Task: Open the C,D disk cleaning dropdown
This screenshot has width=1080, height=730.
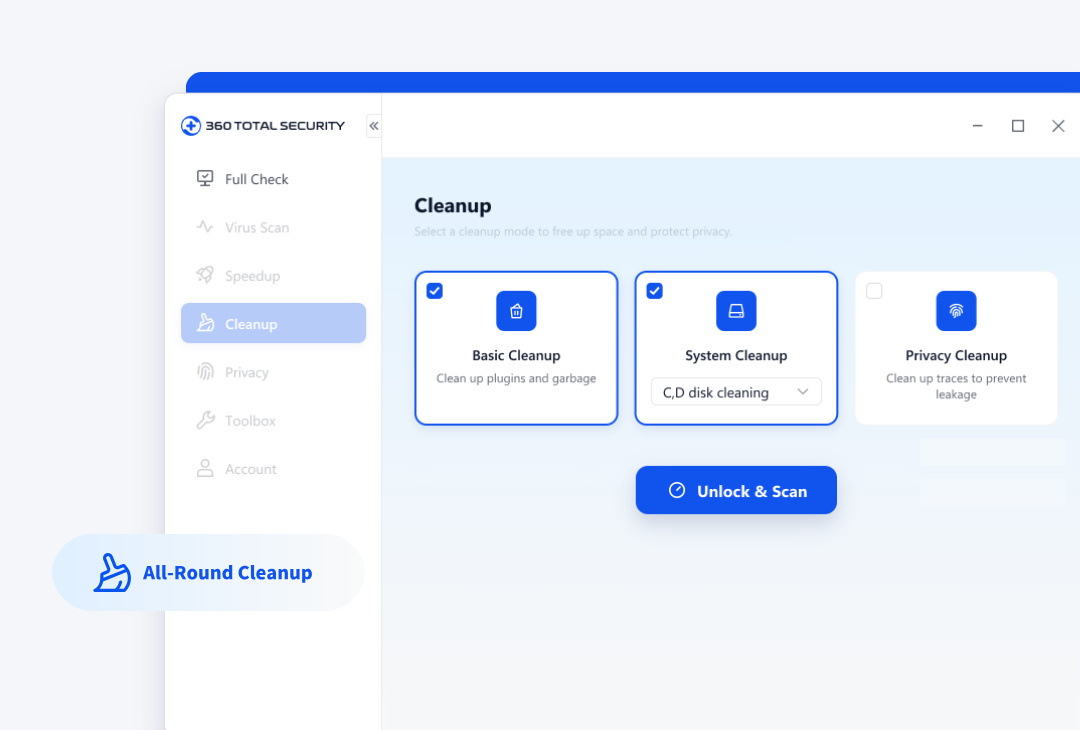Action: [736, 392]
